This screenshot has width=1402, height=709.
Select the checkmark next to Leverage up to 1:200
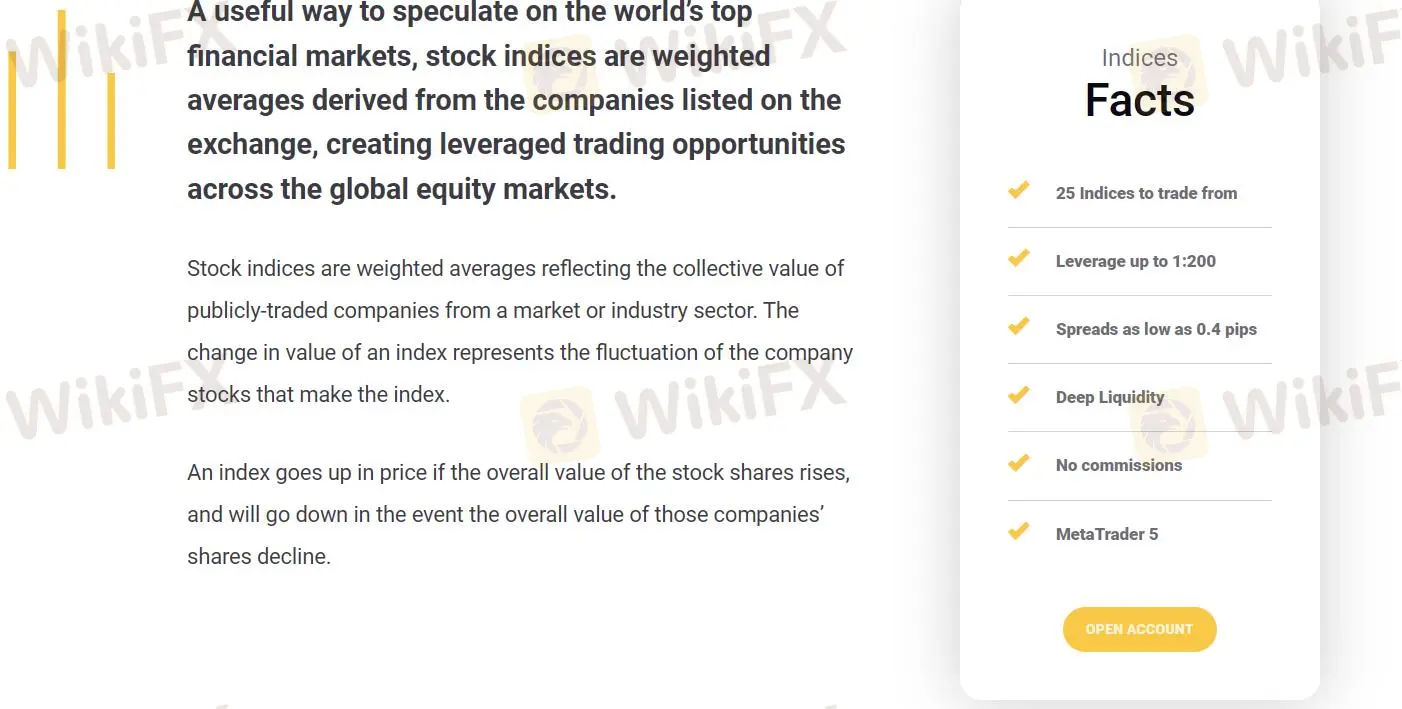coord(1019,258)
